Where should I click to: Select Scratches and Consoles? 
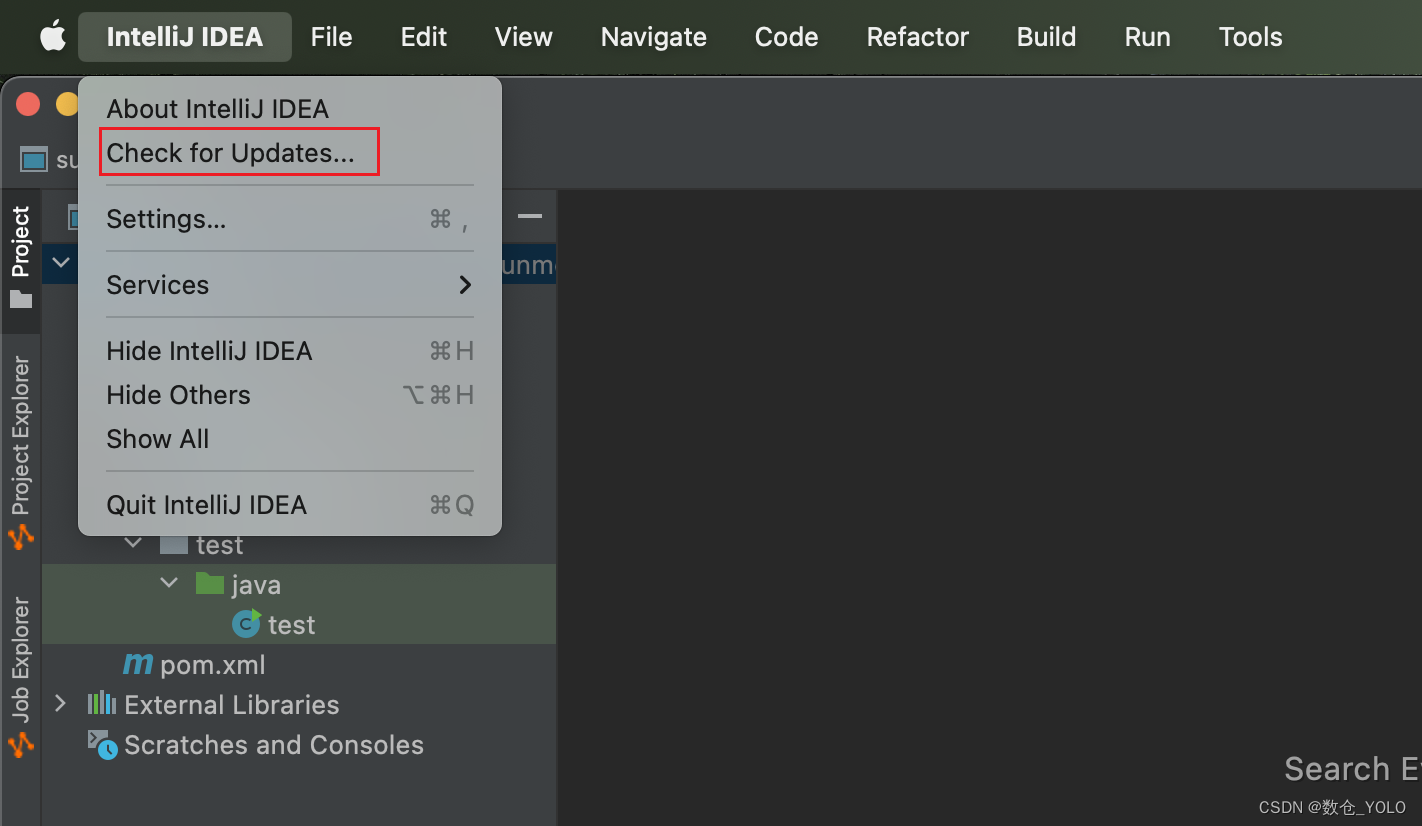click(274, 745)
